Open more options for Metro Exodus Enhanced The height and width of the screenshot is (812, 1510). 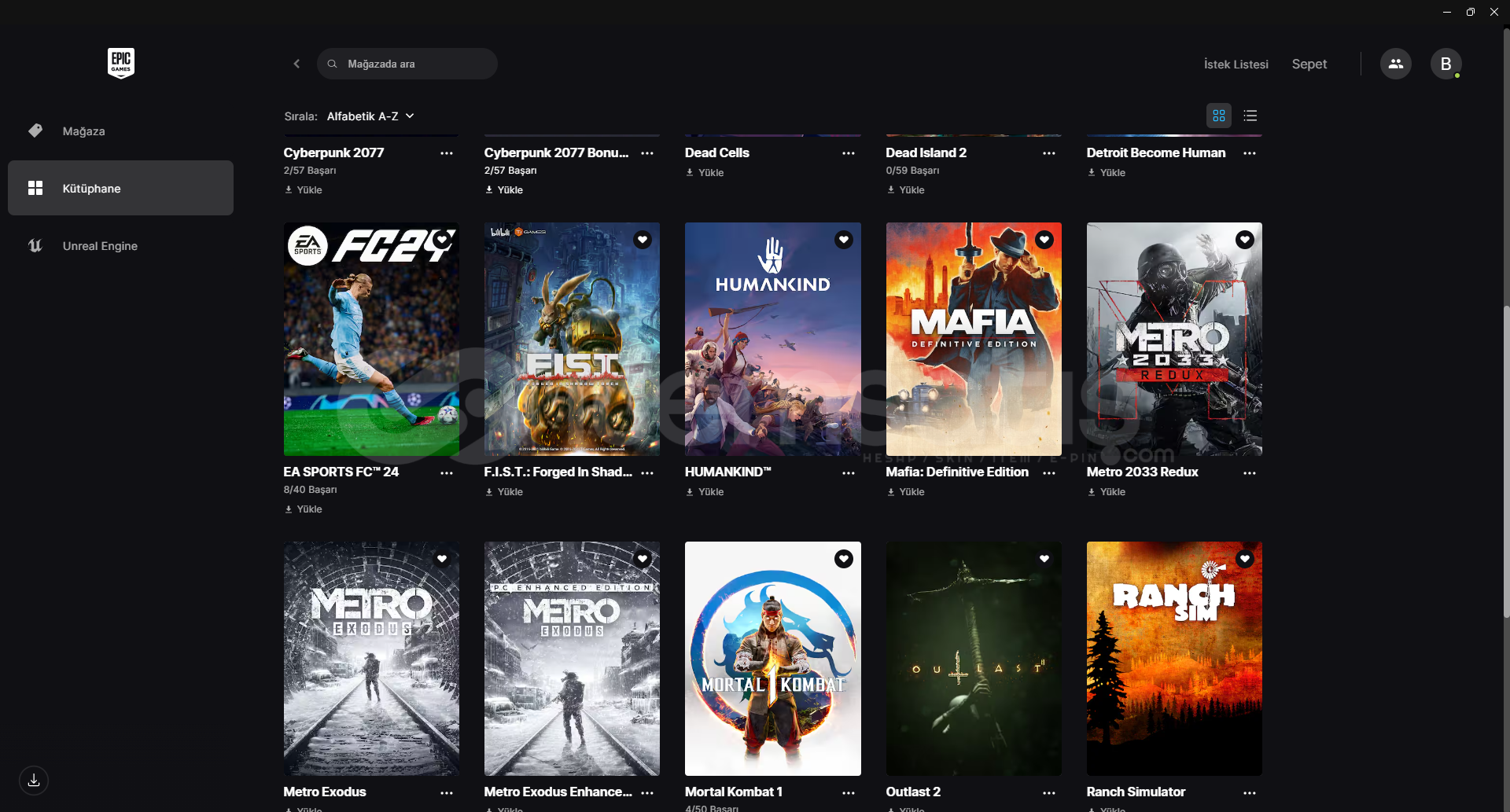[x=647, y=793]
